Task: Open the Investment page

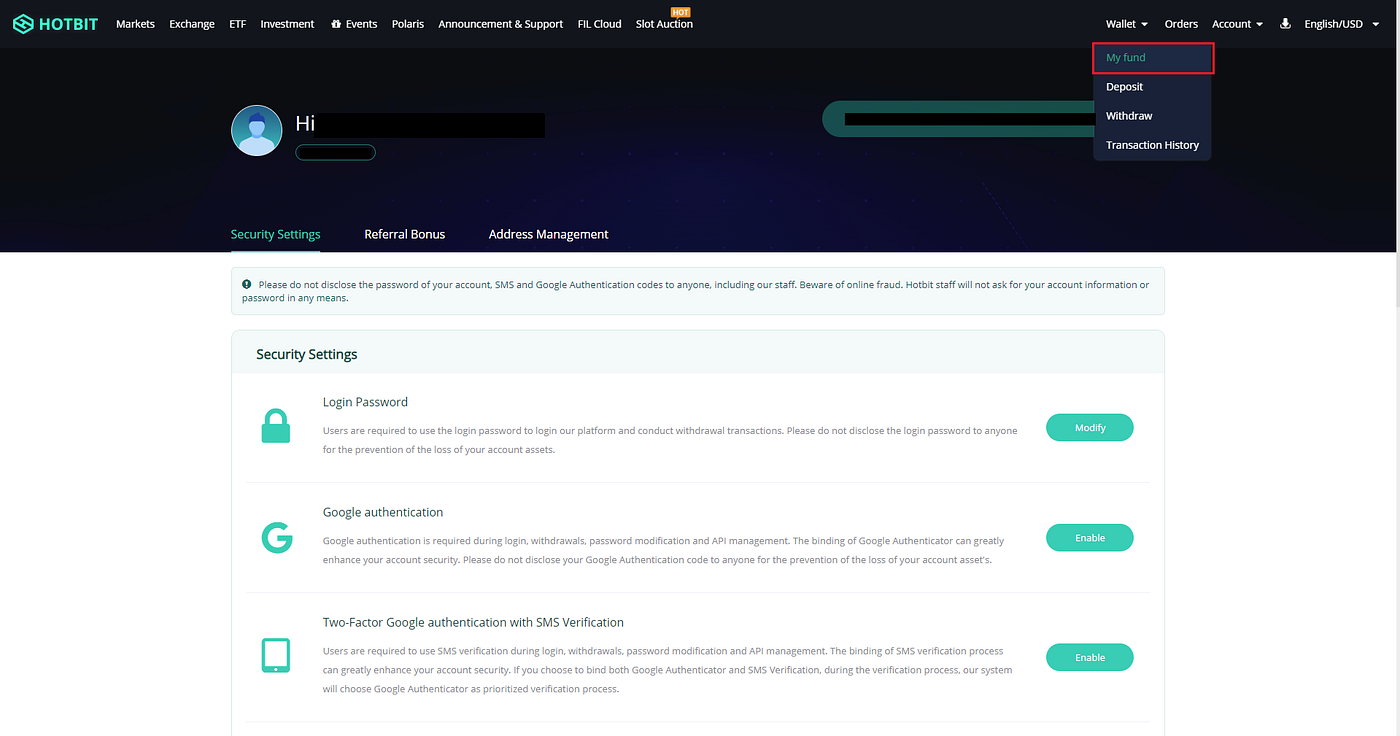Action: [x=287, y=24]
